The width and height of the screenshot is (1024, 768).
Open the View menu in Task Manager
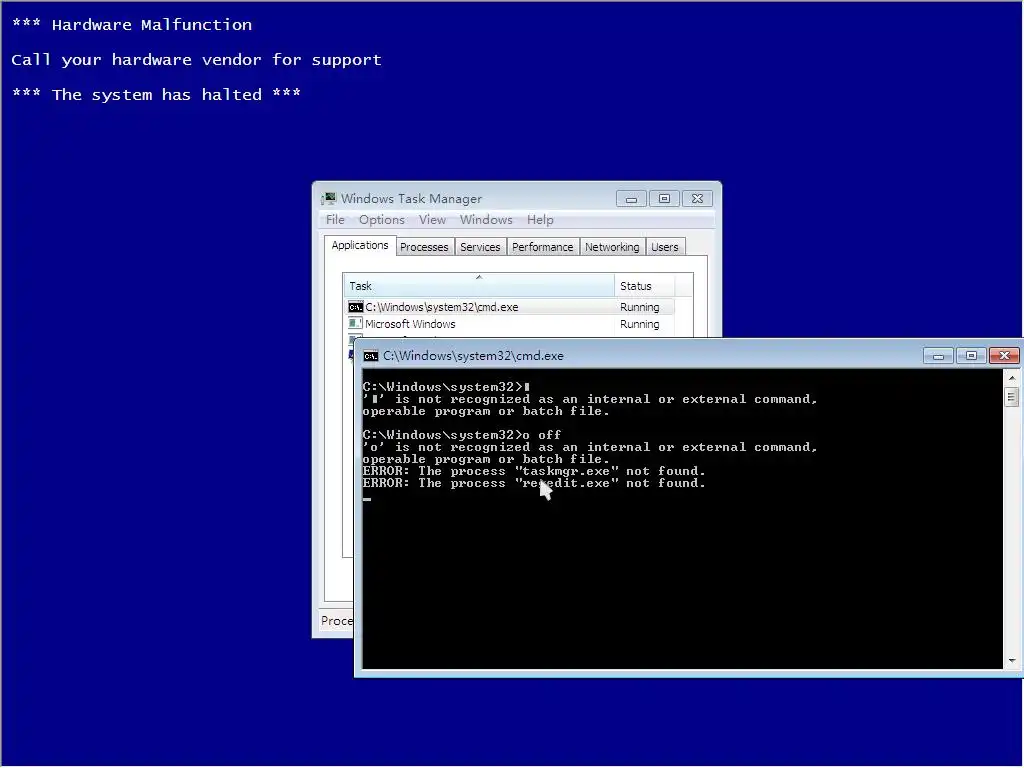[432, 220]
